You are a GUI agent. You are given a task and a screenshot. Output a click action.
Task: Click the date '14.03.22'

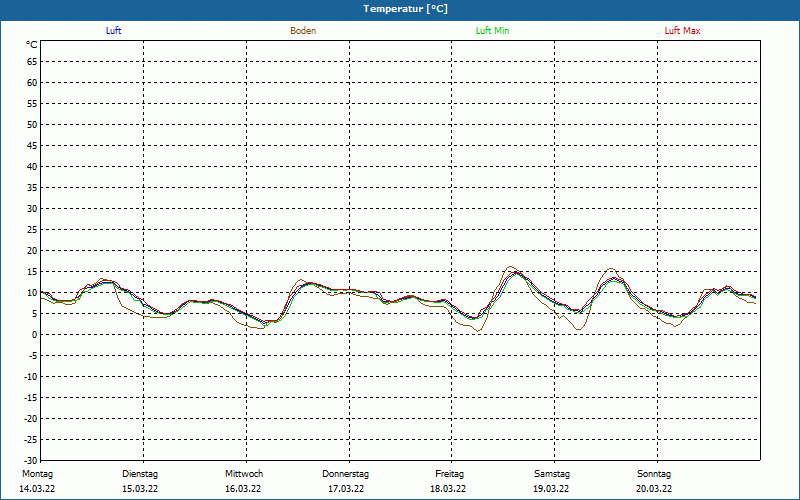37,489
